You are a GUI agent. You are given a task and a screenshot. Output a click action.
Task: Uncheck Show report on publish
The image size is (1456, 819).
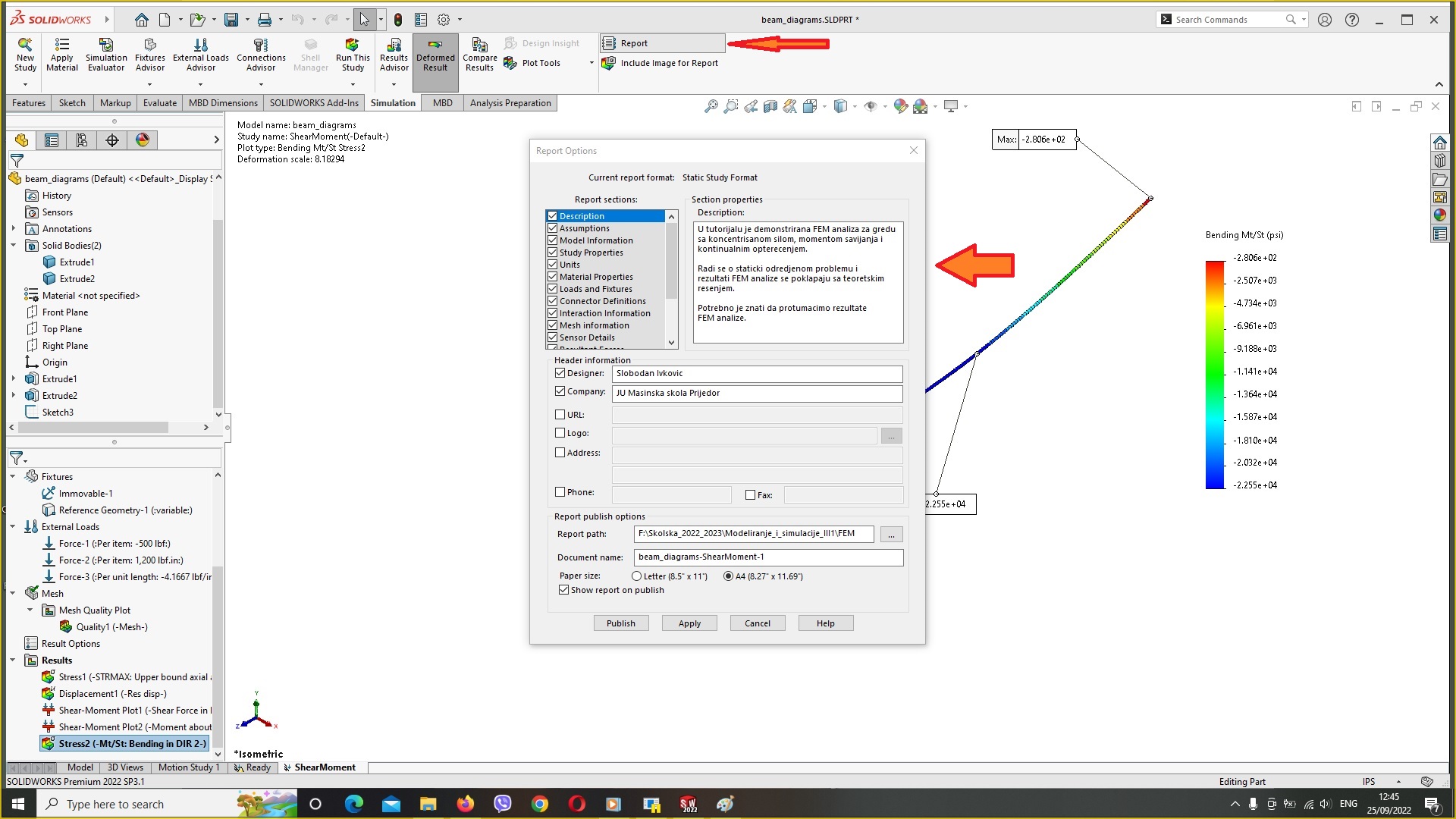pyautogui.click(x=563, y=590)
